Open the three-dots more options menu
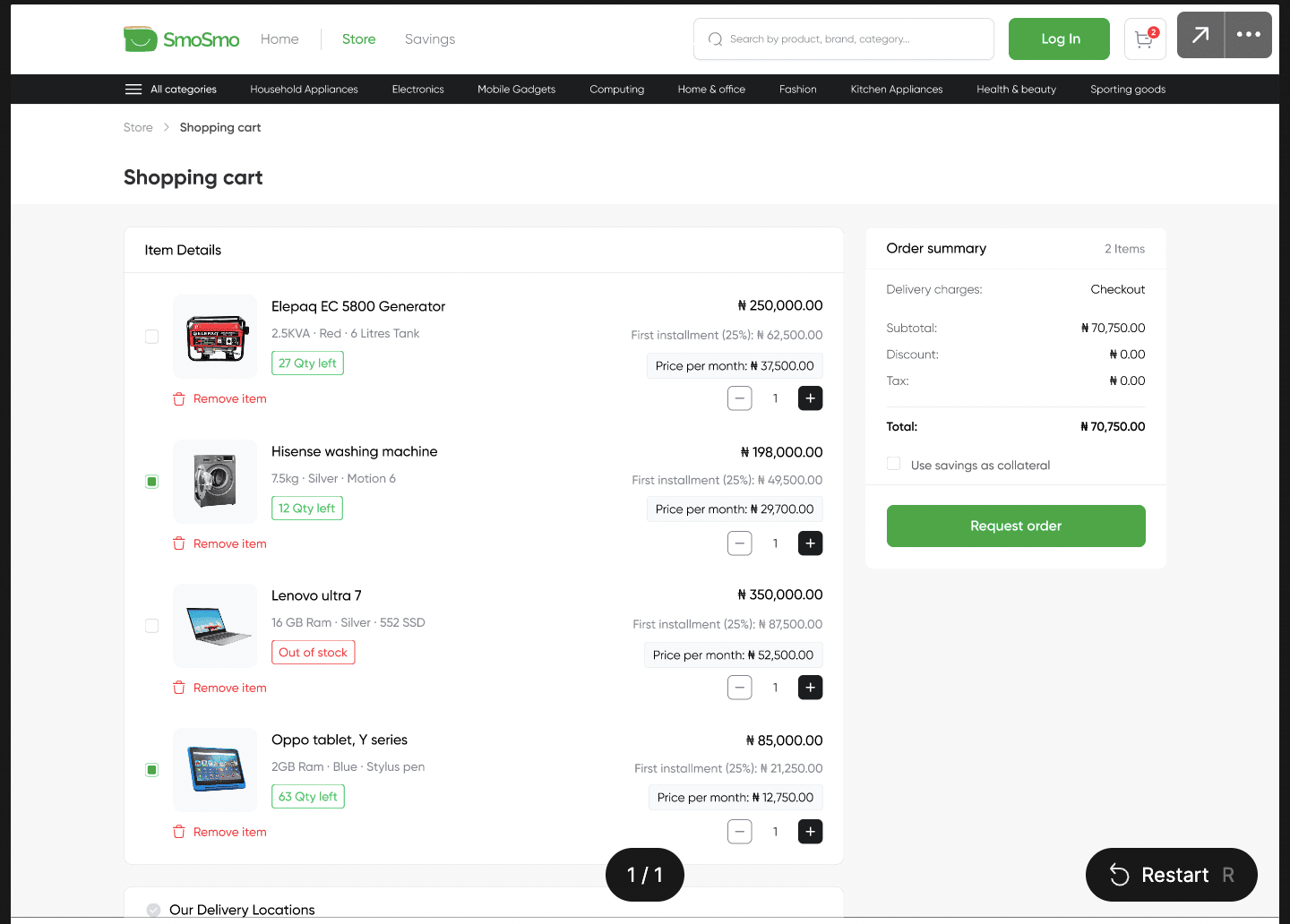Image resolution: width=1290 pixels, height=924 pixels. (1249, 35)
